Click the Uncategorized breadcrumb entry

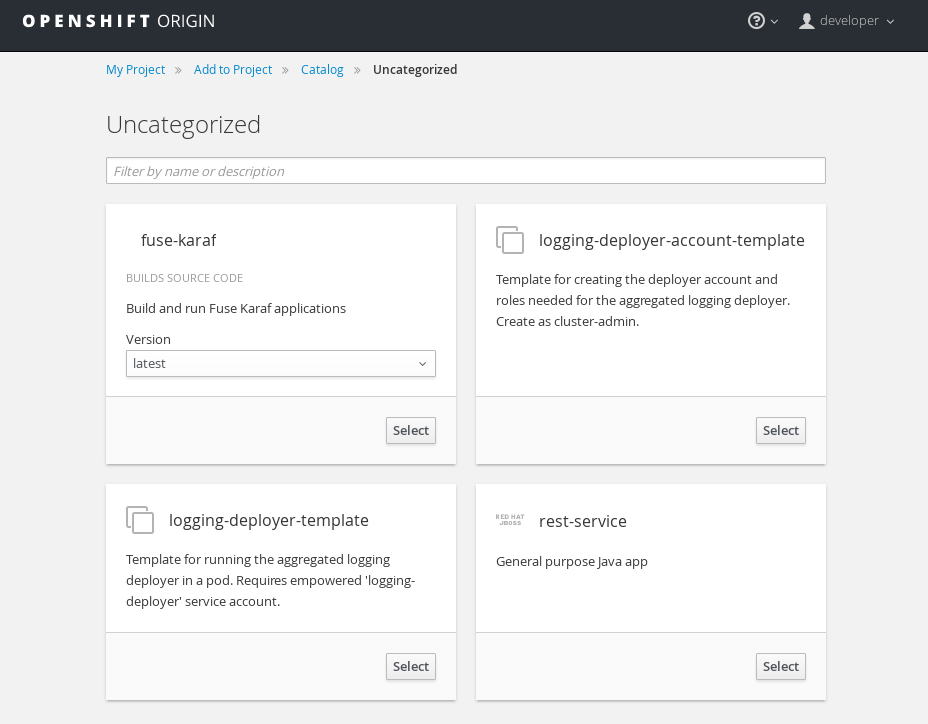[x=415, y=69]
